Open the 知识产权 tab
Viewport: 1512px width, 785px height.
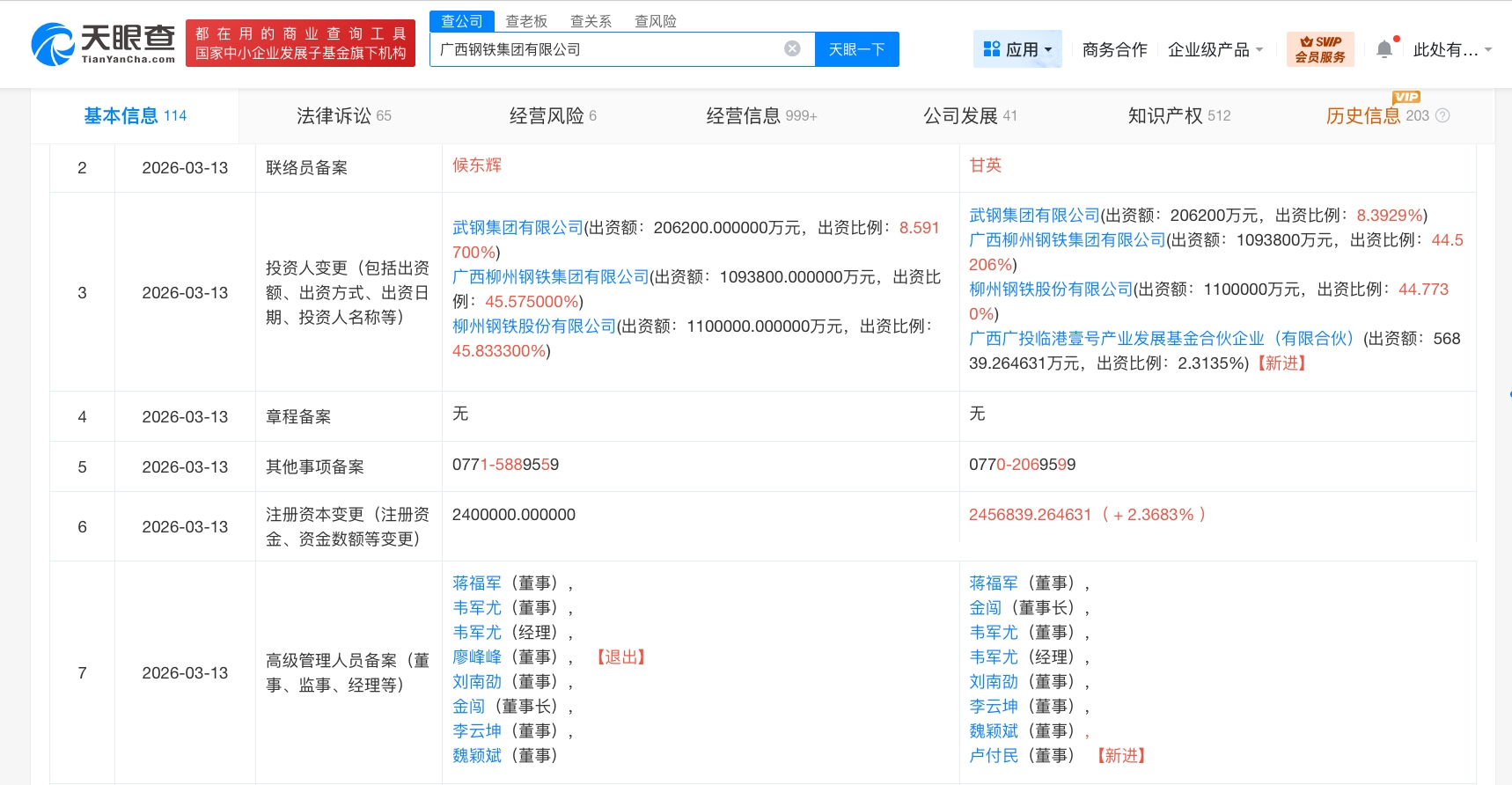(x=1178, y=115)
